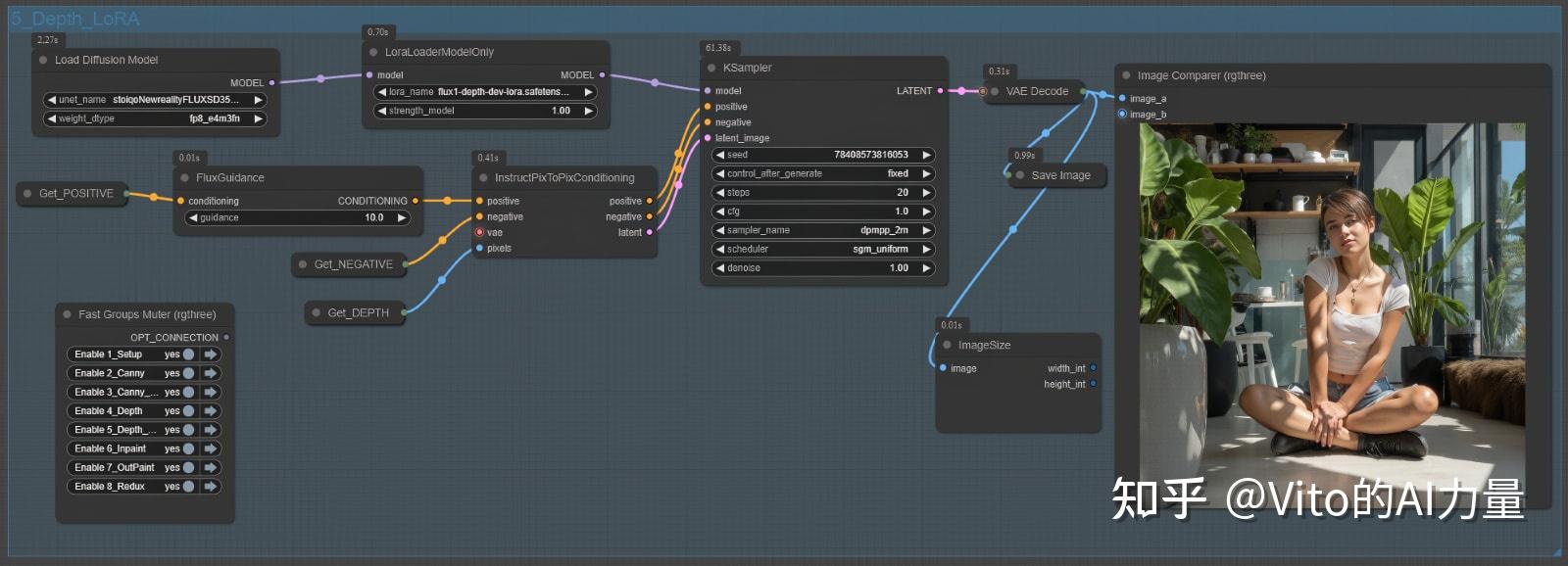Viewport: 1568px width, 566px height.
Task: Click the arrow icon next to 8_Redux
Action: [210, 487]
